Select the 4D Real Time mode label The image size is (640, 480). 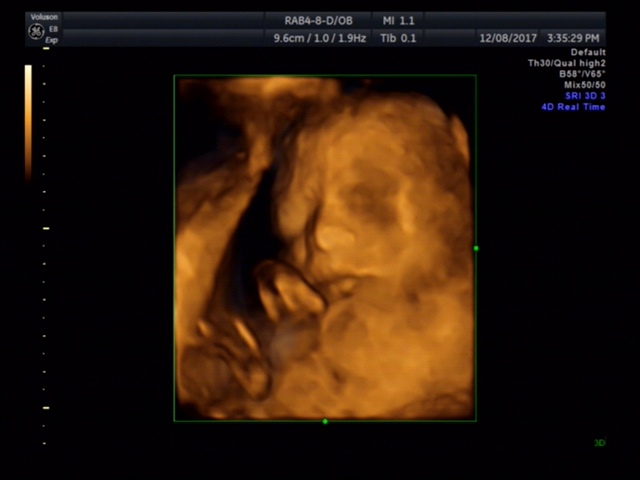click(573, 106)
